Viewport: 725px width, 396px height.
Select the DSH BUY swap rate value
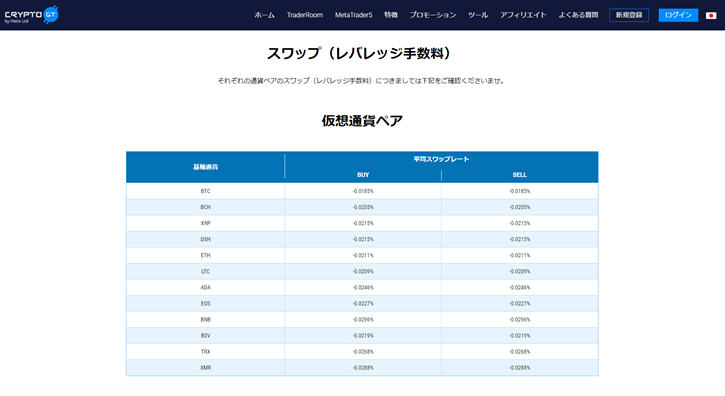(x=363, y=239)
